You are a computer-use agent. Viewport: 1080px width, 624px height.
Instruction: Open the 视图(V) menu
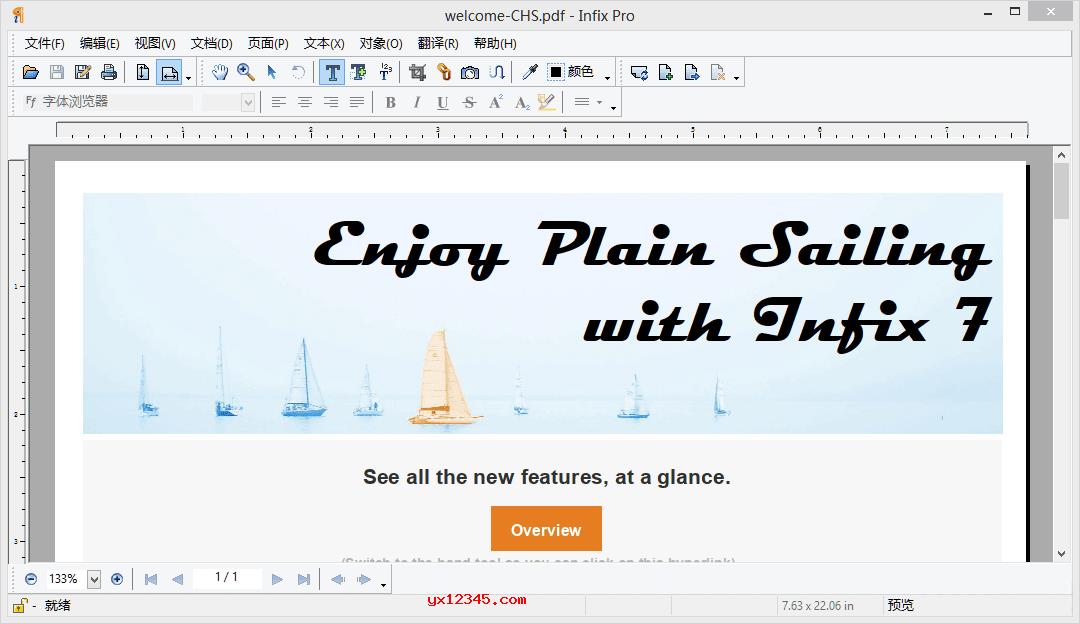155,43
